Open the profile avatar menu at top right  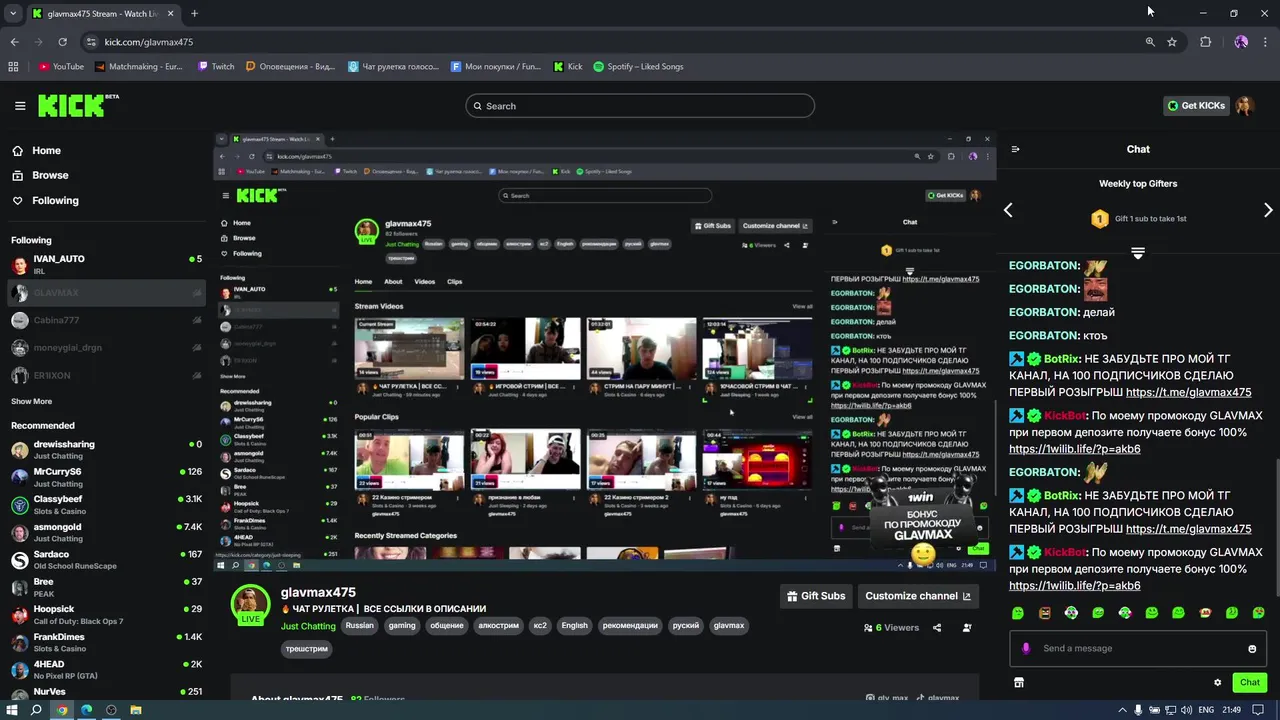click(1245, 106)
